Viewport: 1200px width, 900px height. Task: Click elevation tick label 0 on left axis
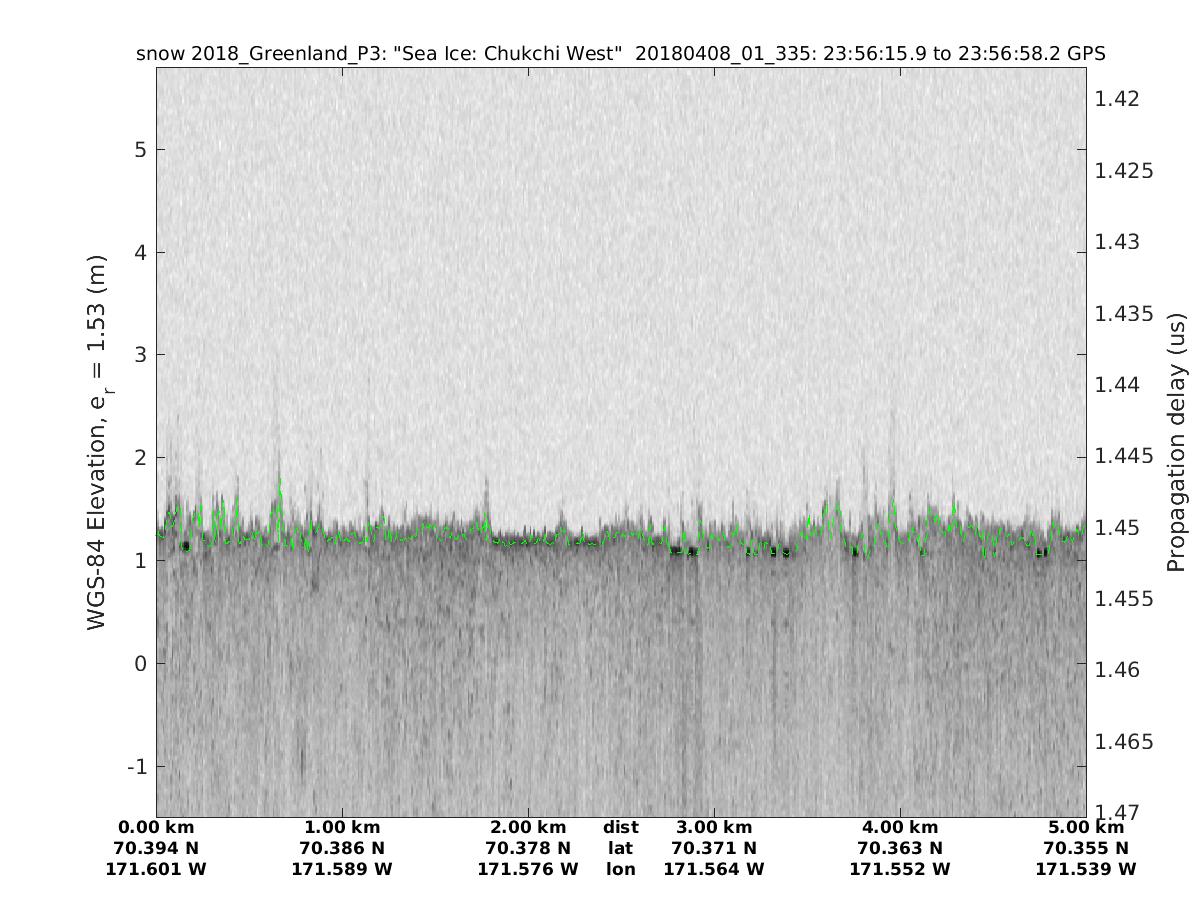(141, 664)
